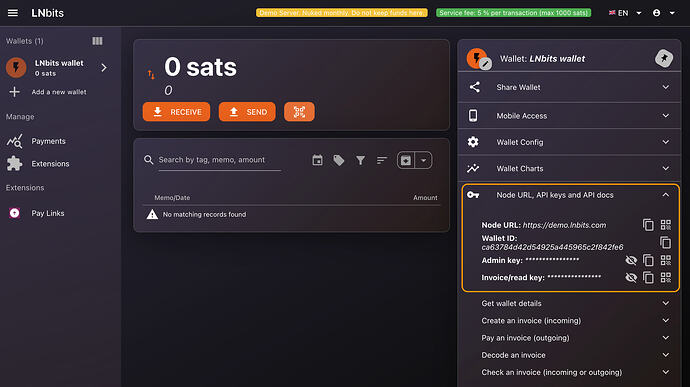690x387 pixels.
Task: Open the Extensions manager
Action: coord(50,164)
